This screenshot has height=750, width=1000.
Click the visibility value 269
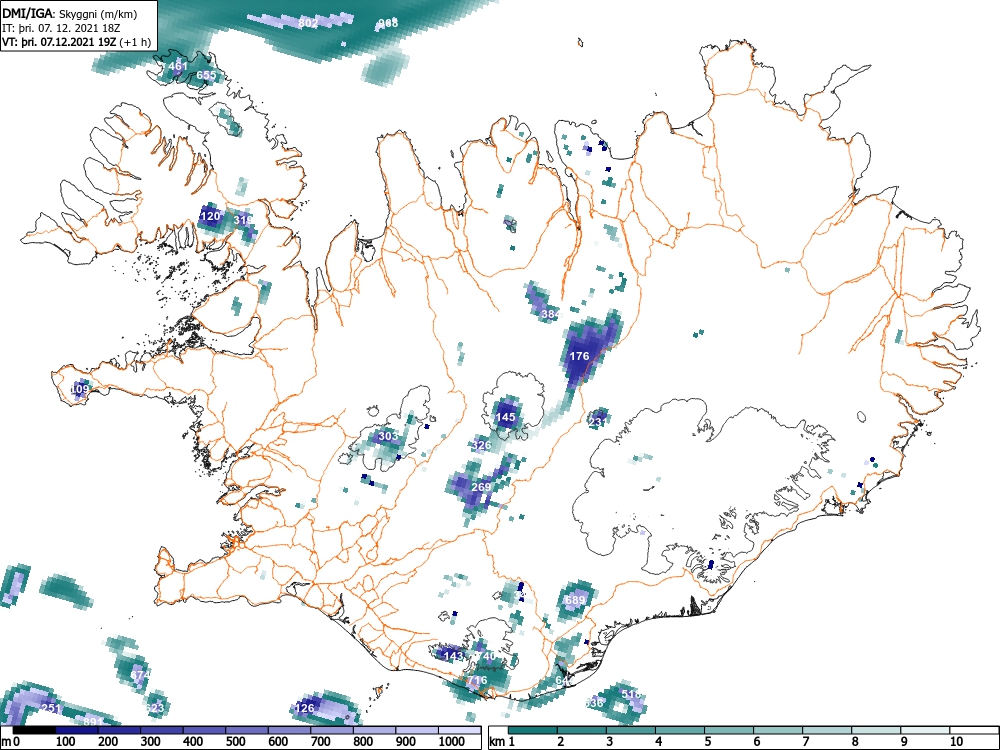pyautogui.click(x=481, y=487)
